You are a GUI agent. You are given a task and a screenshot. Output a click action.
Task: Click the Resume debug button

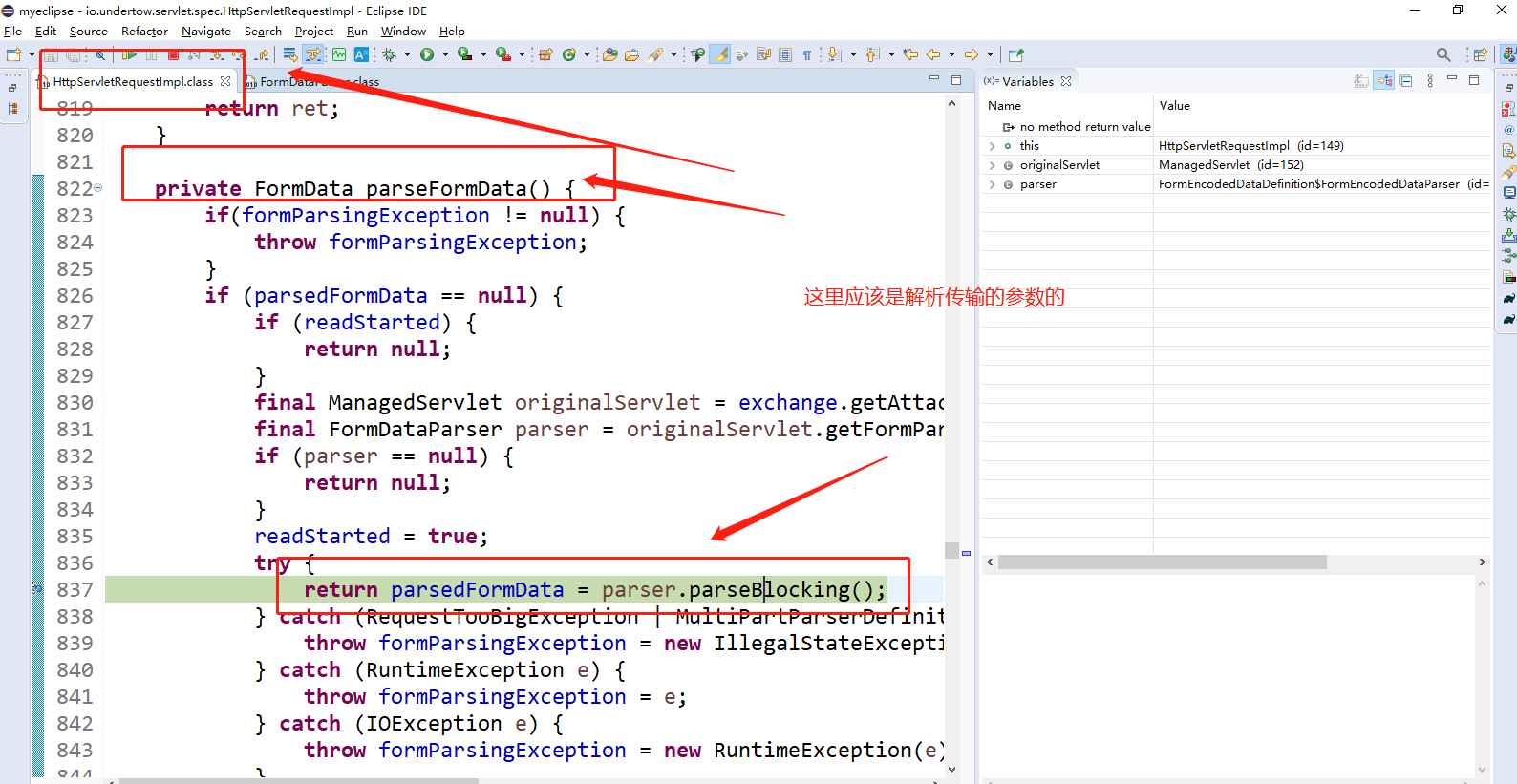pos(129,55)
